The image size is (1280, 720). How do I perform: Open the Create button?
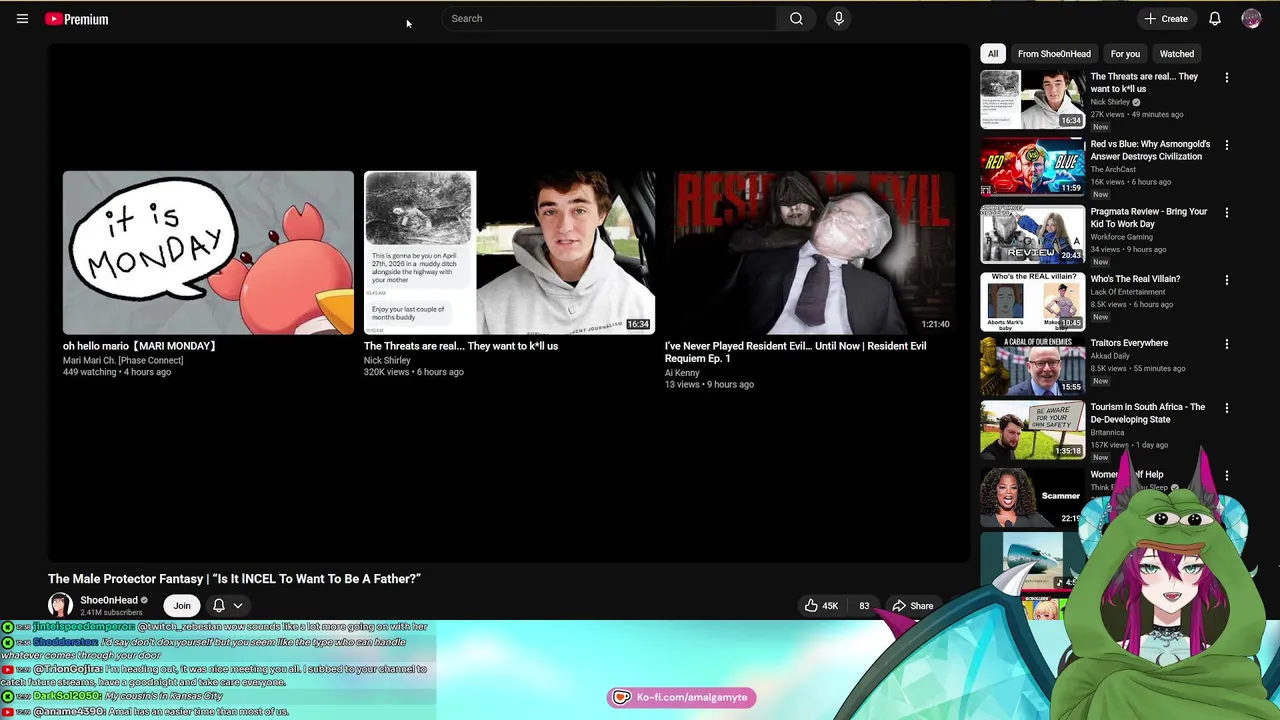pyautogui.click(x=1166, y=19)
